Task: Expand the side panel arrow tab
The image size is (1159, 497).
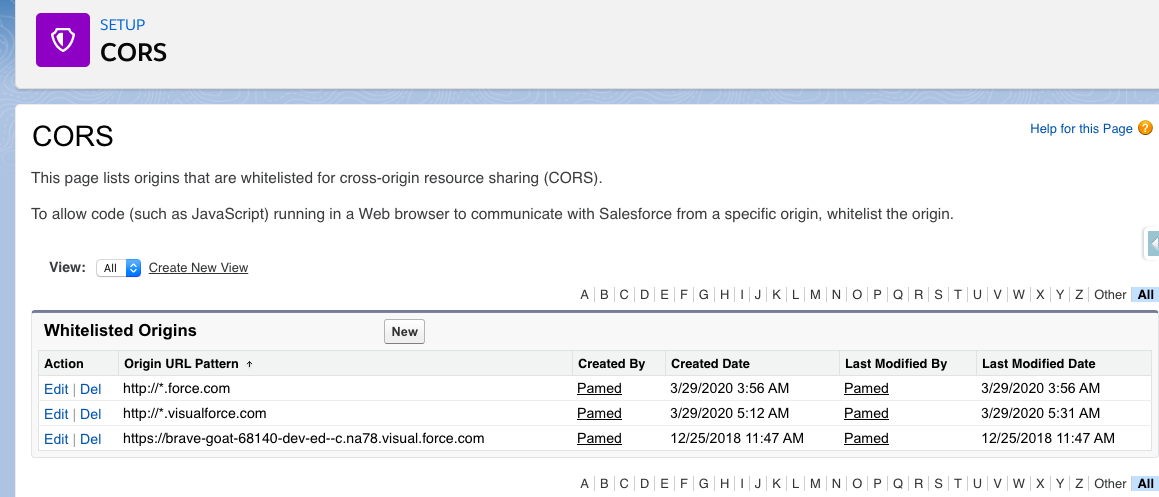Action: [1152, 243]
